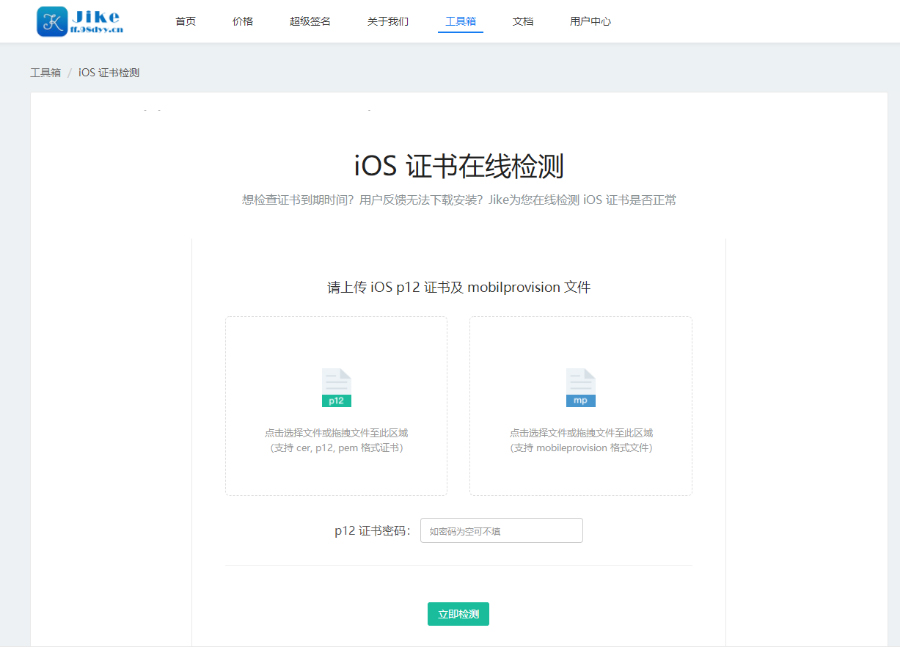
Task: Click the 立即检测 button
Action: 458,614
